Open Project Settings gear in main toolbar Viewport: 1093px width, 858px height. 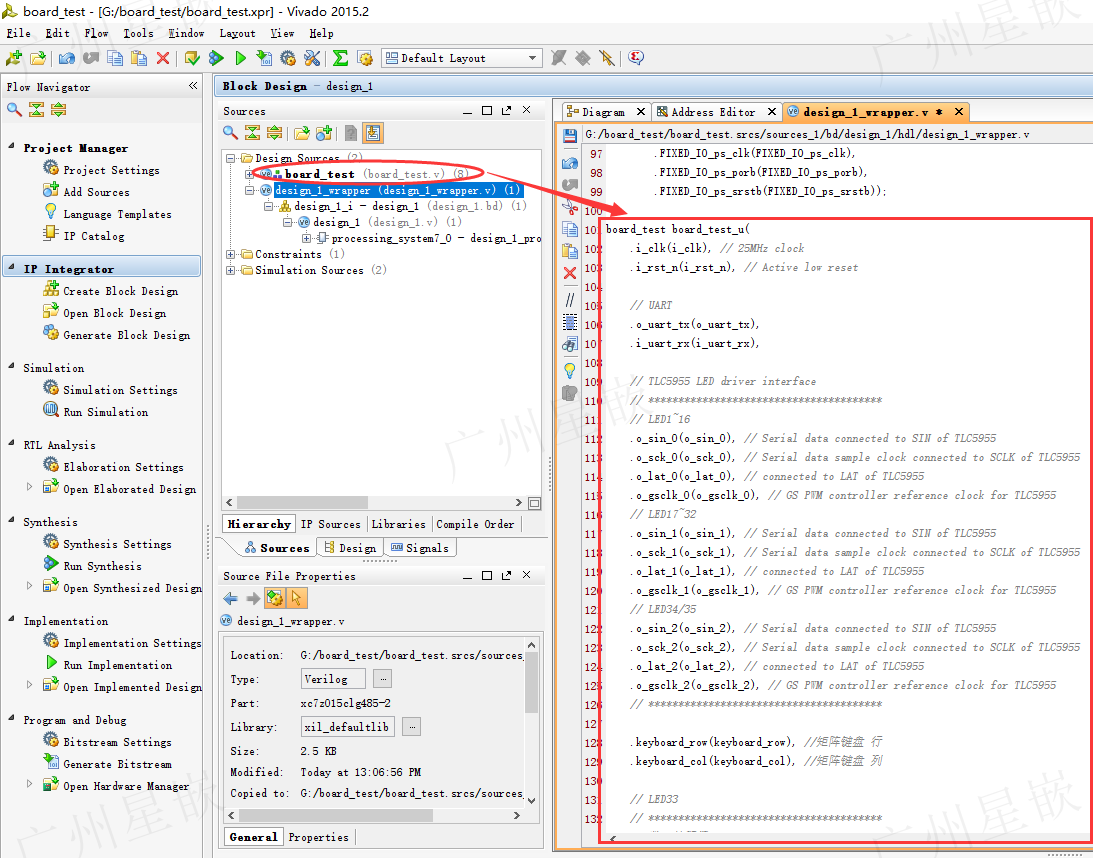(288, 58)
